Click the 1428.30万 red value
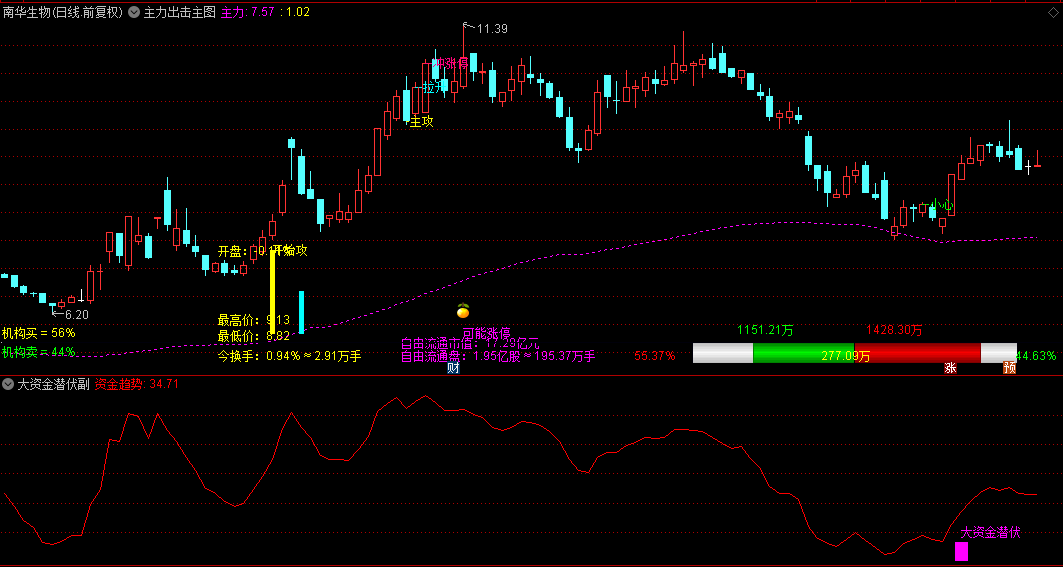The image size is (1063, 567). point(895,331)
